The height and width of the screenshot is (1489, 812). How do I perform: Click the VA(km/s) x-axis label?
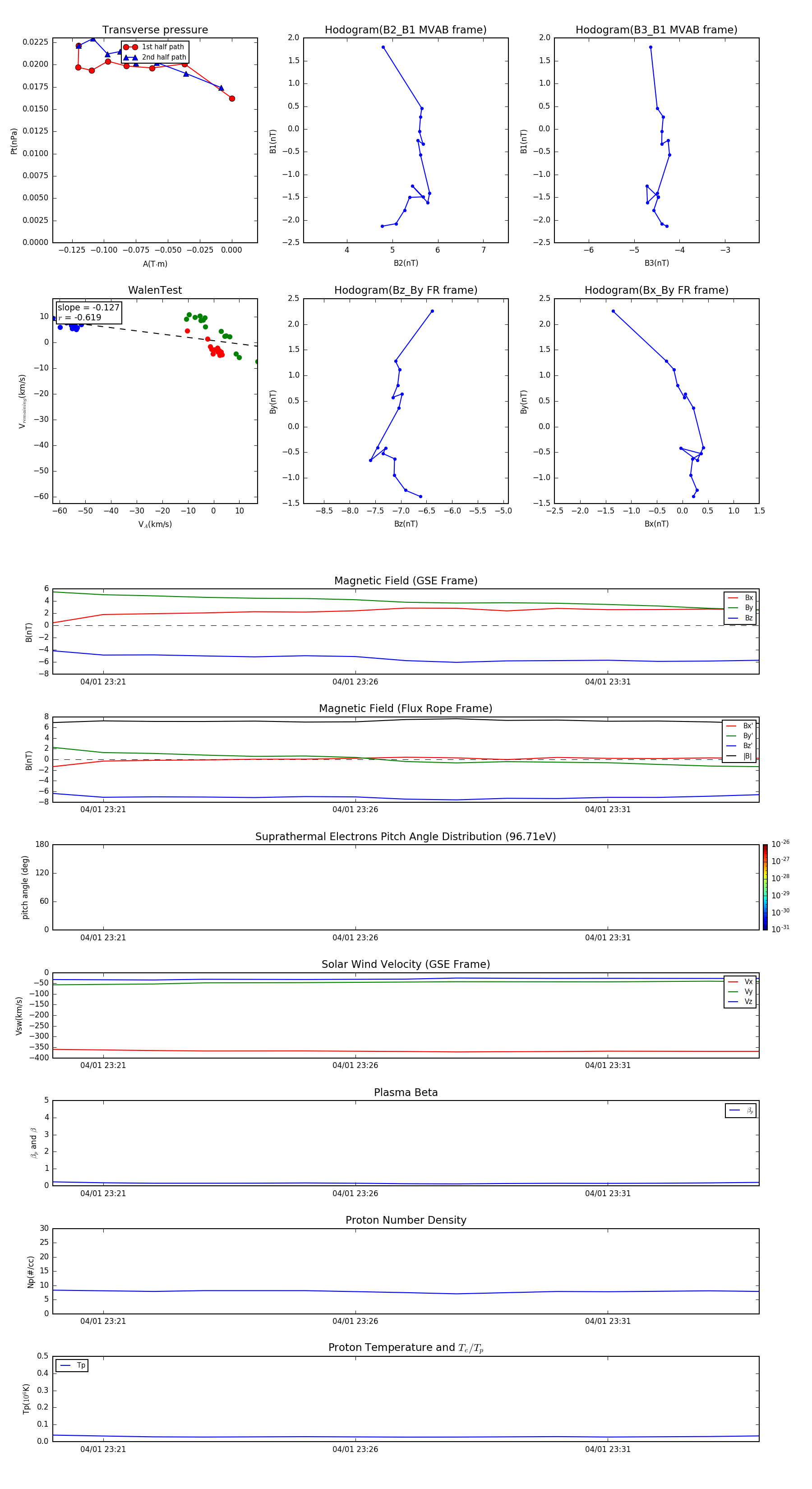click(155, 524)
